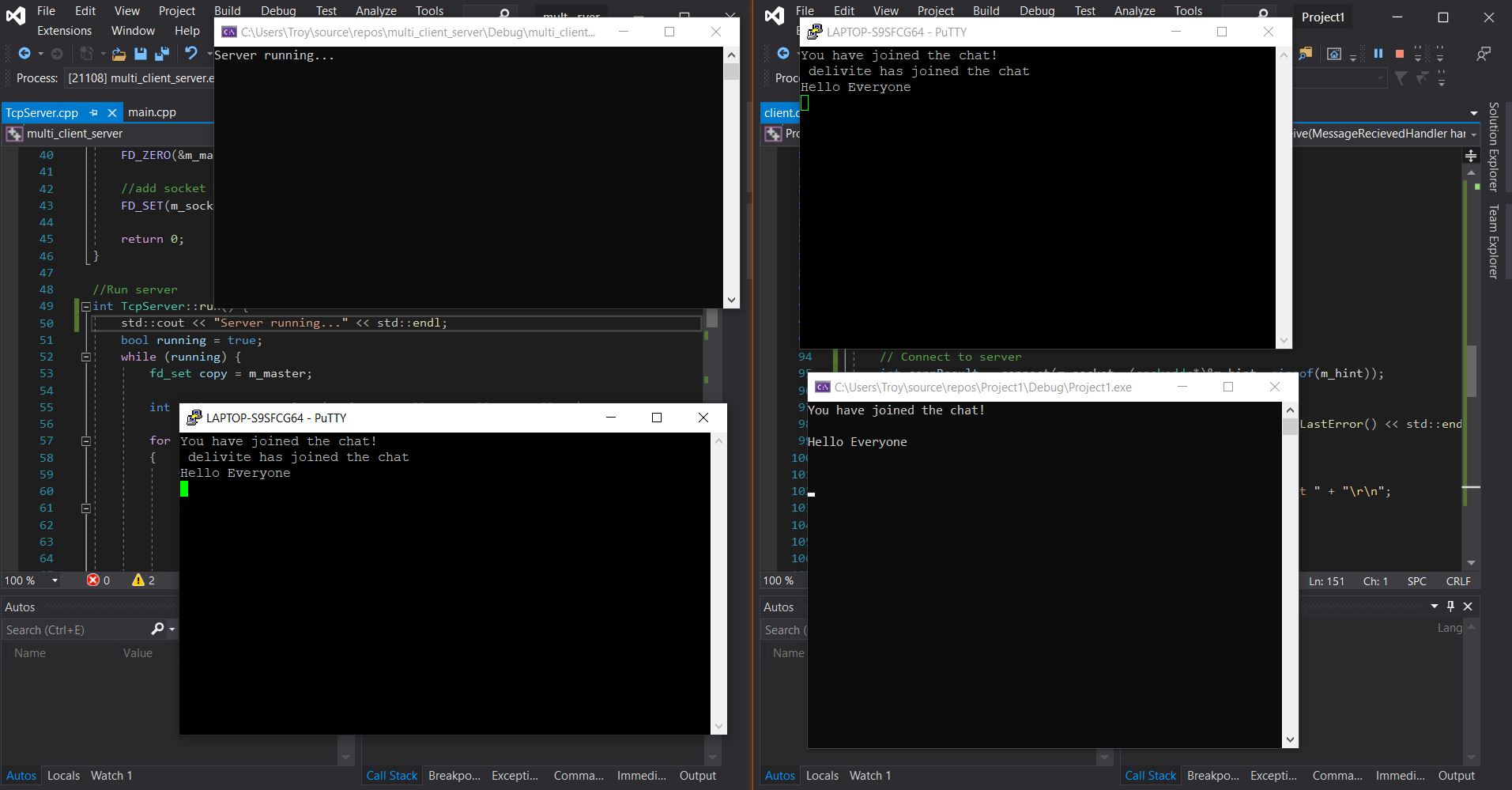Viewport: 1512px width, 790px height.
Task: Open Help menu in left Visual Studio
Action: click(x=187, y=30)
